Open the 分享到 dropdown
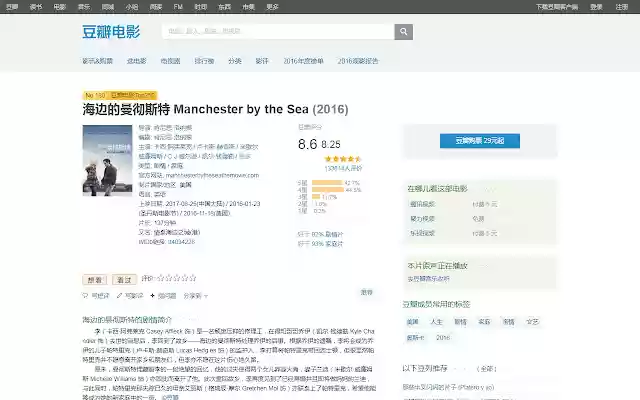The image size is (640, 400). tap(196, 296)
